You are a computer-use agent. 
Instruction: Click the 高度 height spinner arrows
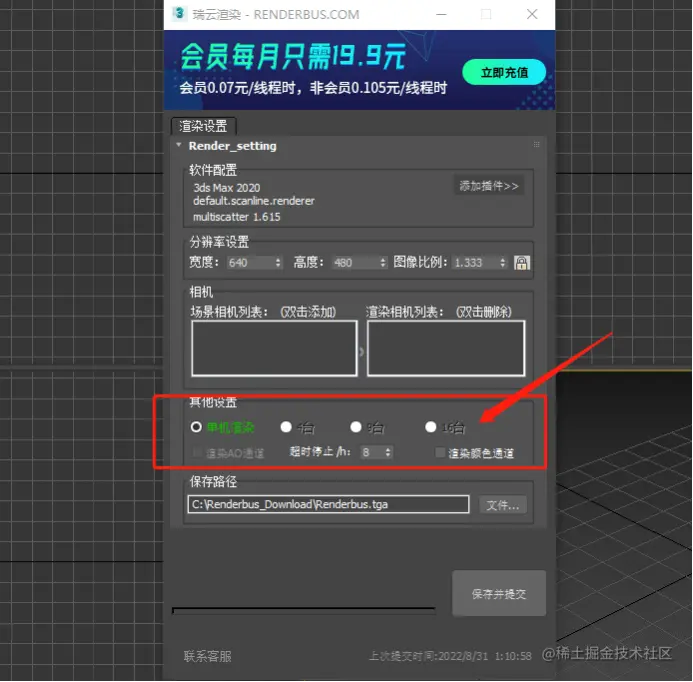point(383,263)
